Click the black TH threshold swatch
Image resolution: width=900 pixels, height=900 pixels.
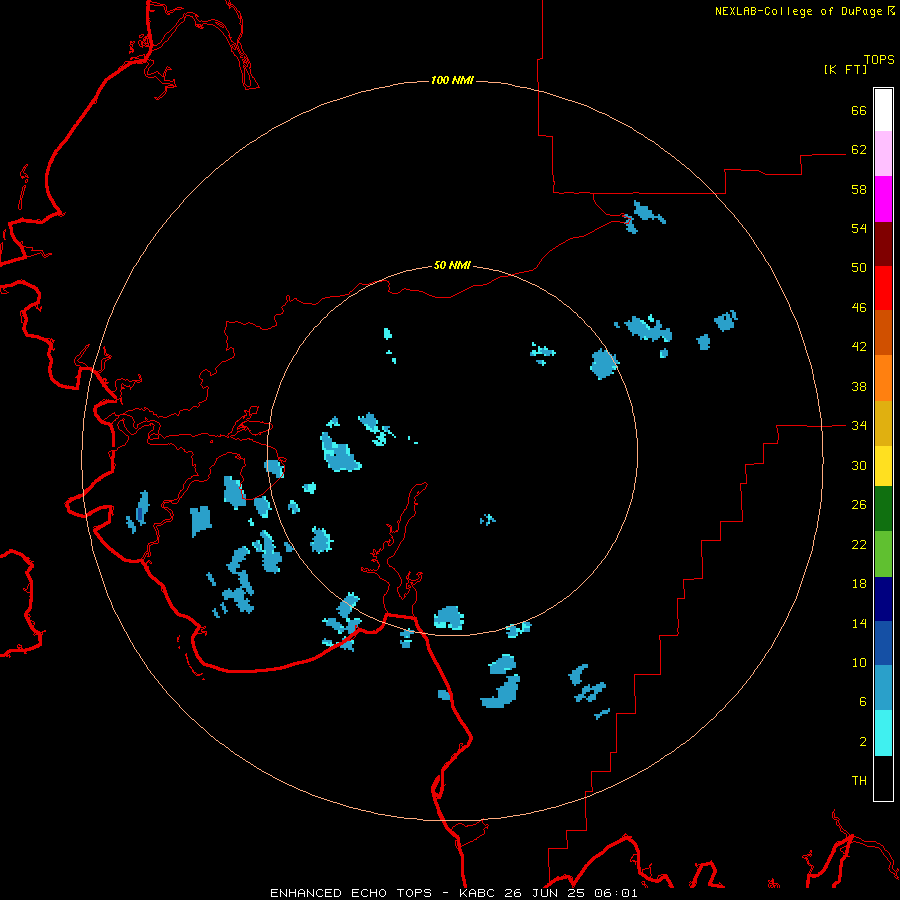click(883, 778)
